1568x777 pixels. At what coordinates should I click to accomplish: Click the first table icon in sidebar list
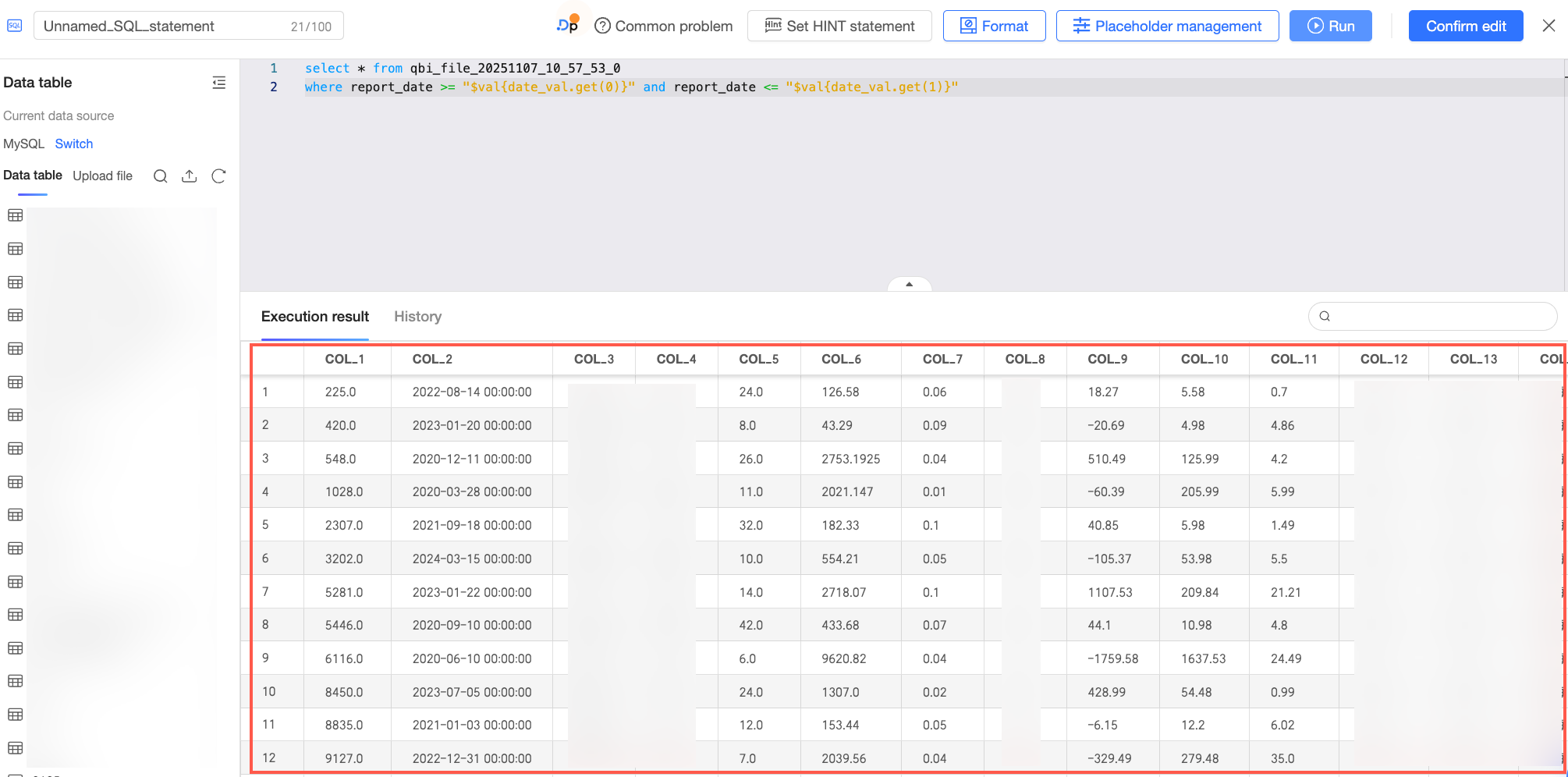tap(15, 216)
